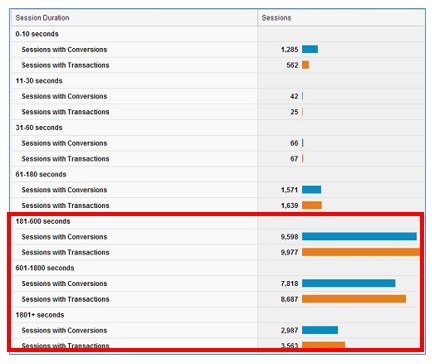Click the 1,639 sessions value
The height and width of the screenshot is (364, 432).
289,206
